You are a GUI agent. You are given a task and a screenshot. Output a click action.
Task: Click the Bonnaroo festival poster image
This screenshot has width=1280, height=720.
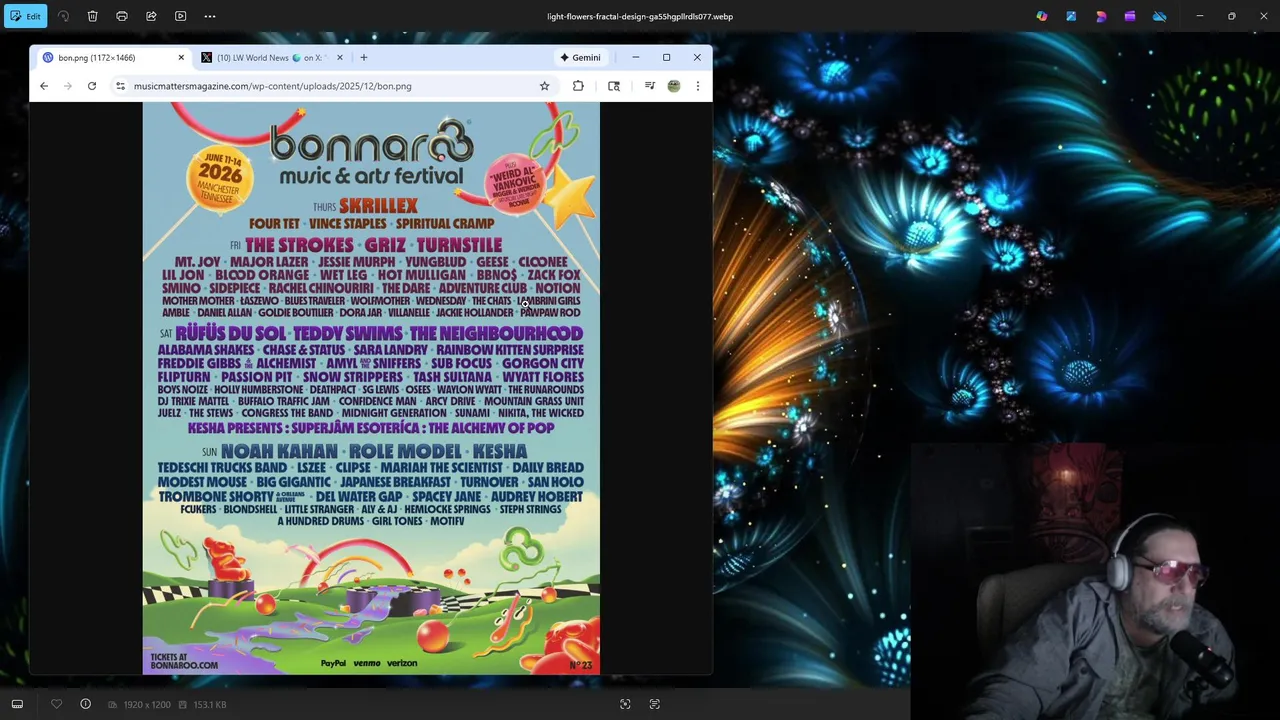coord(371,388)
